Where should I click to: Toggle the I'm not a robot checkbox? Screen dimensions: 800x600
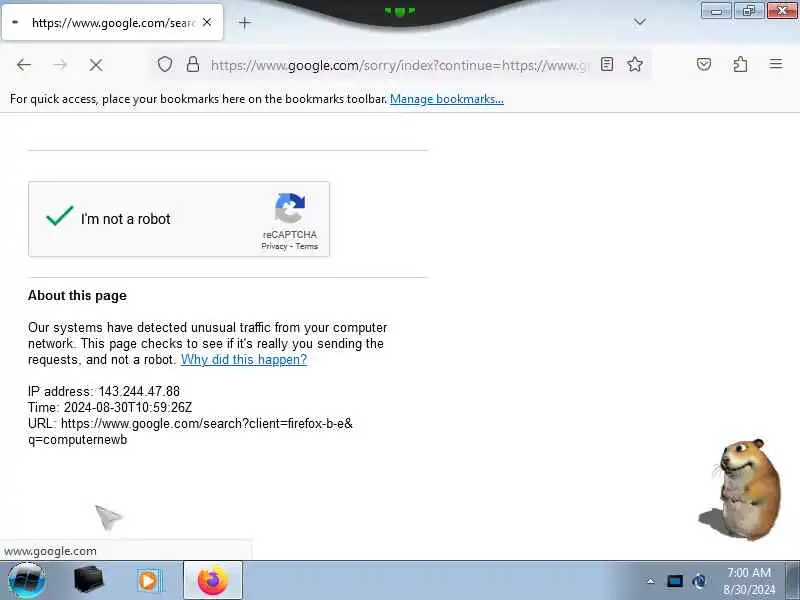60,216
